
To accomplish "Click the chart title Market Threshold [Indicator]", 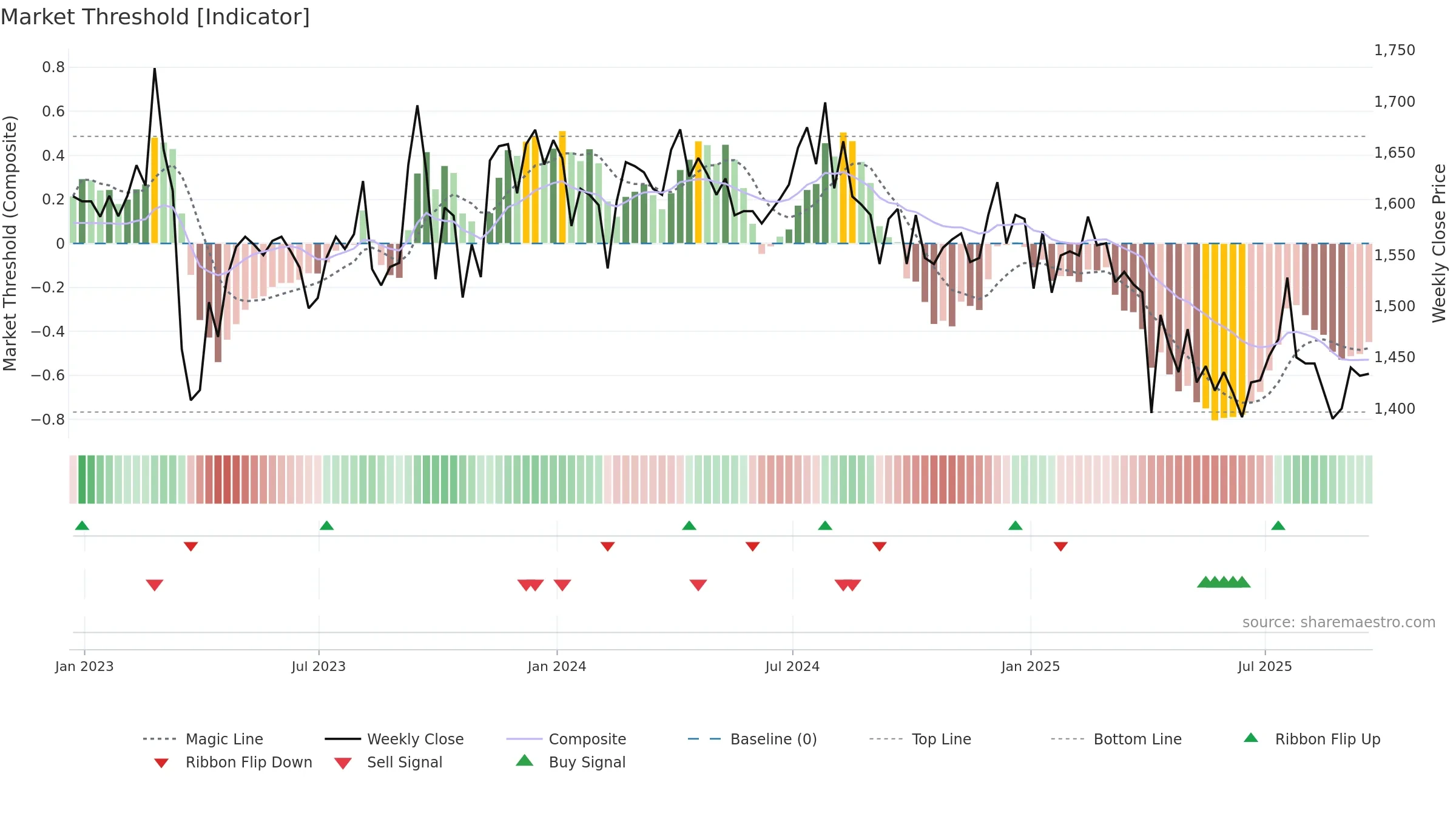I will [x=155, y=17].
